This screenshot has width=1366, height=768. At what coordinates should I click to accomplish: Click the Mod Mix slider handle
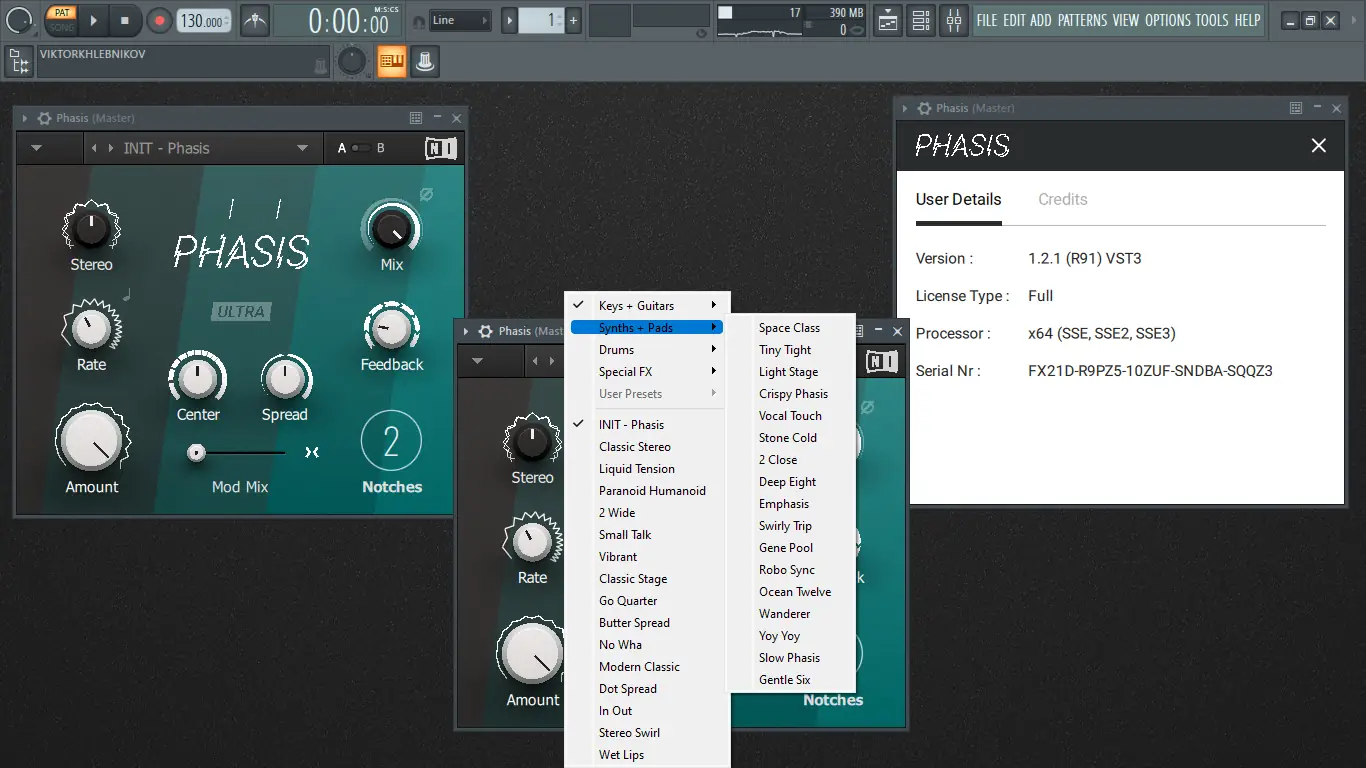[x=197, y=453]
